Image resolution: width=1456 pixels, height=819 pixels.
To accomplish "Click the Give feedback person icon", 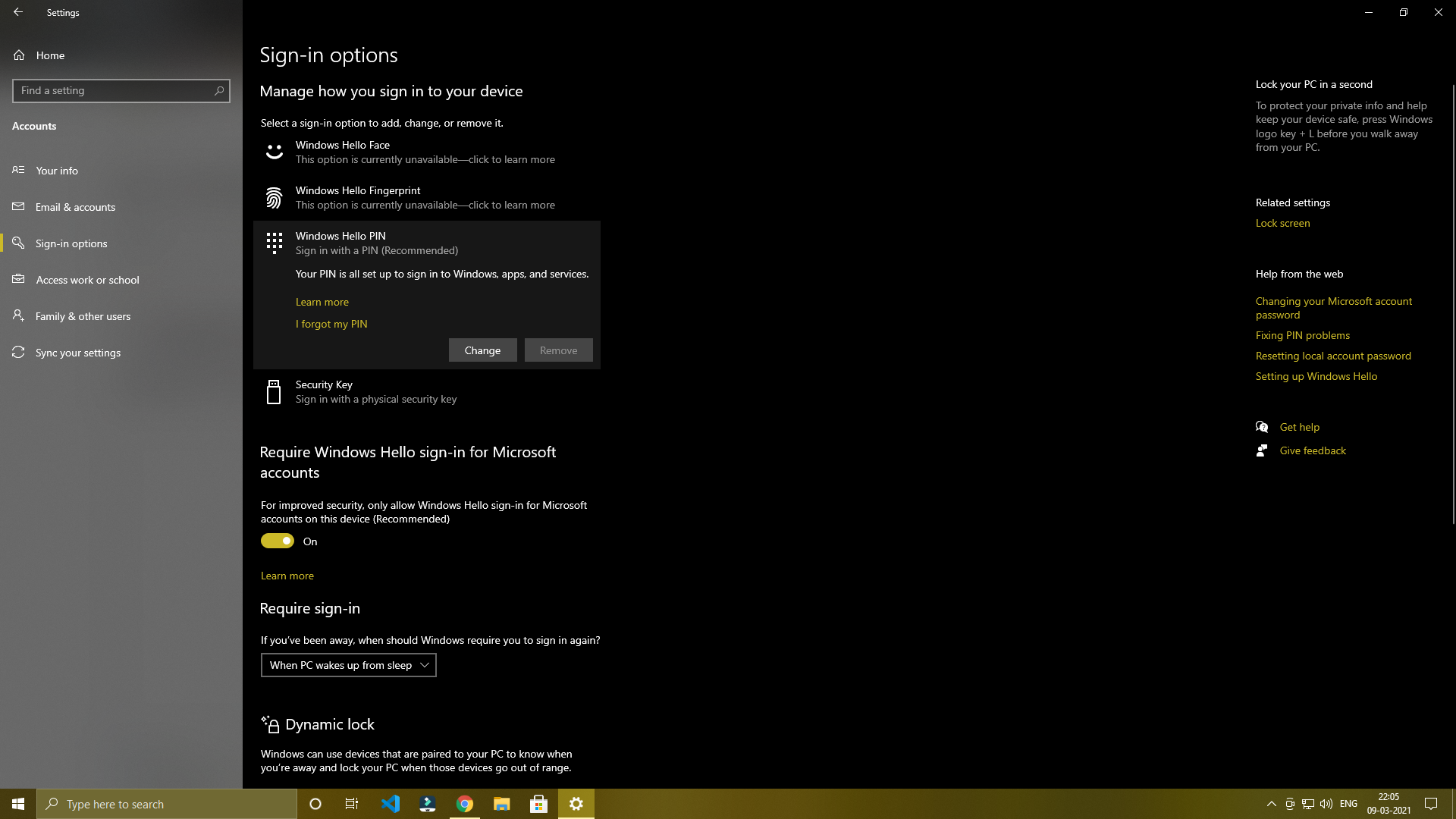I will [x=1262, y=450].
